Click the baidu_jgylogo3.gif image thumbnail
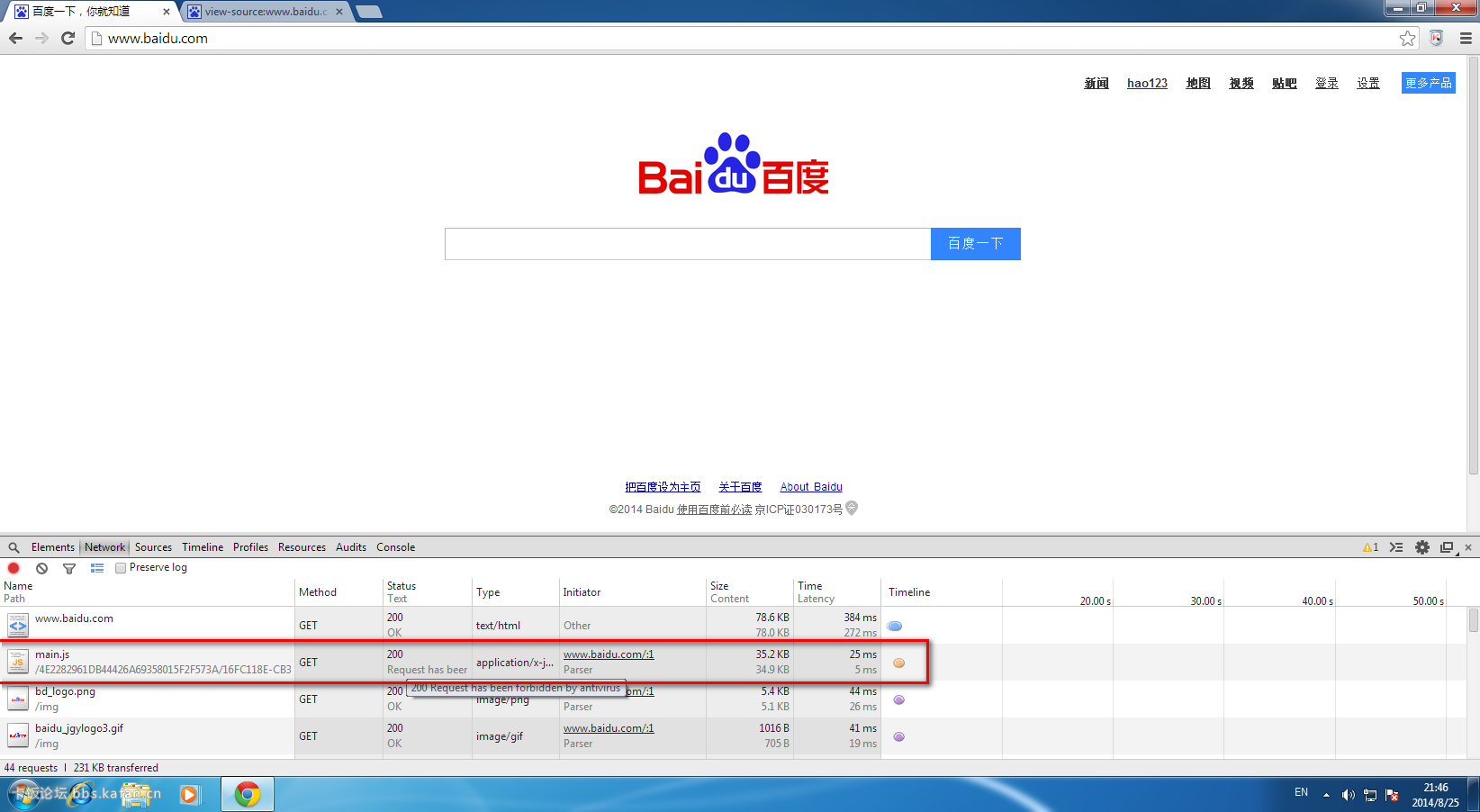This screenshot has height=812, width=1480. tap(17, 735)
